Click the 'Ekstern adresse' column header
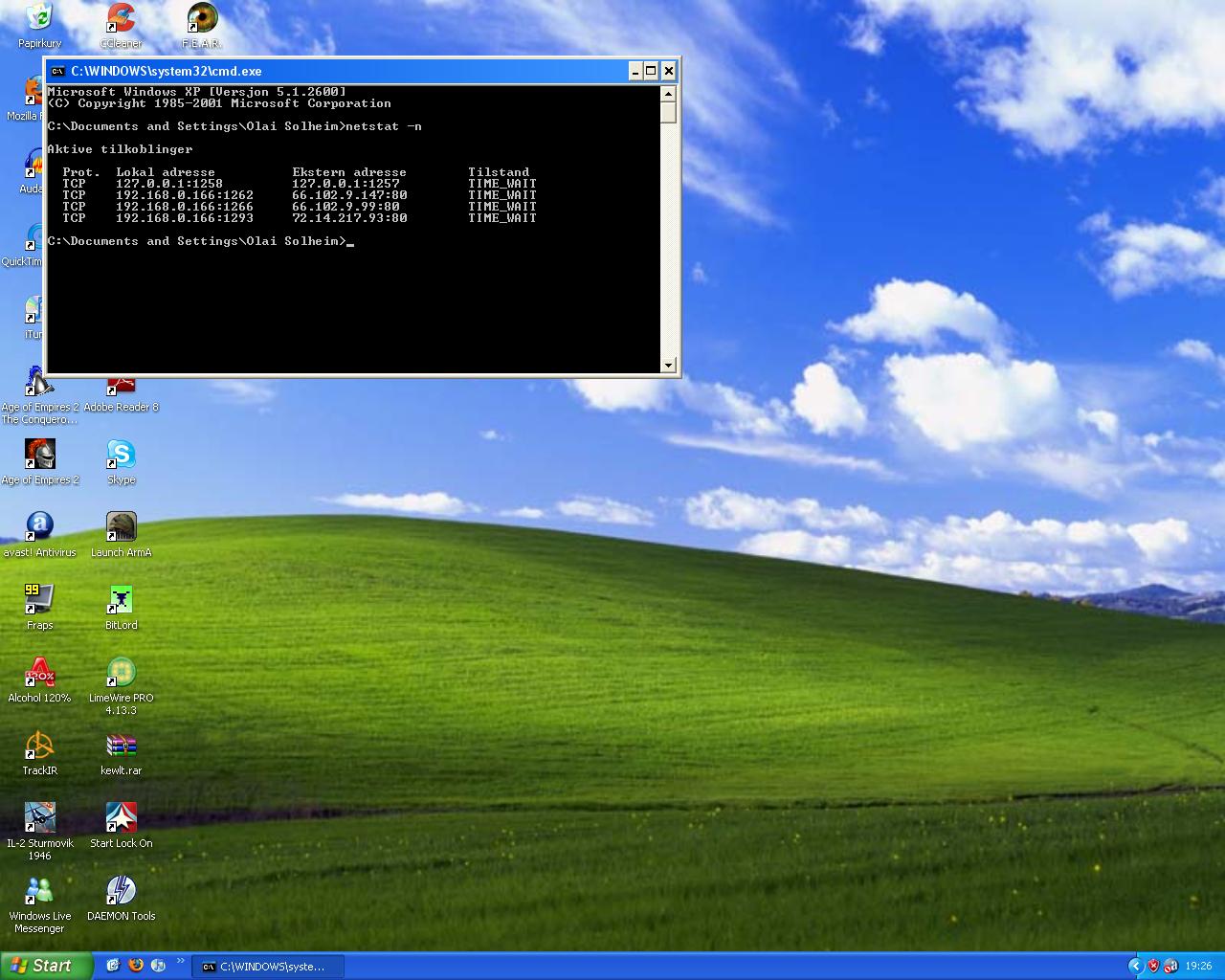Viewport: 1225px width, 980px height. coord(349,172)
